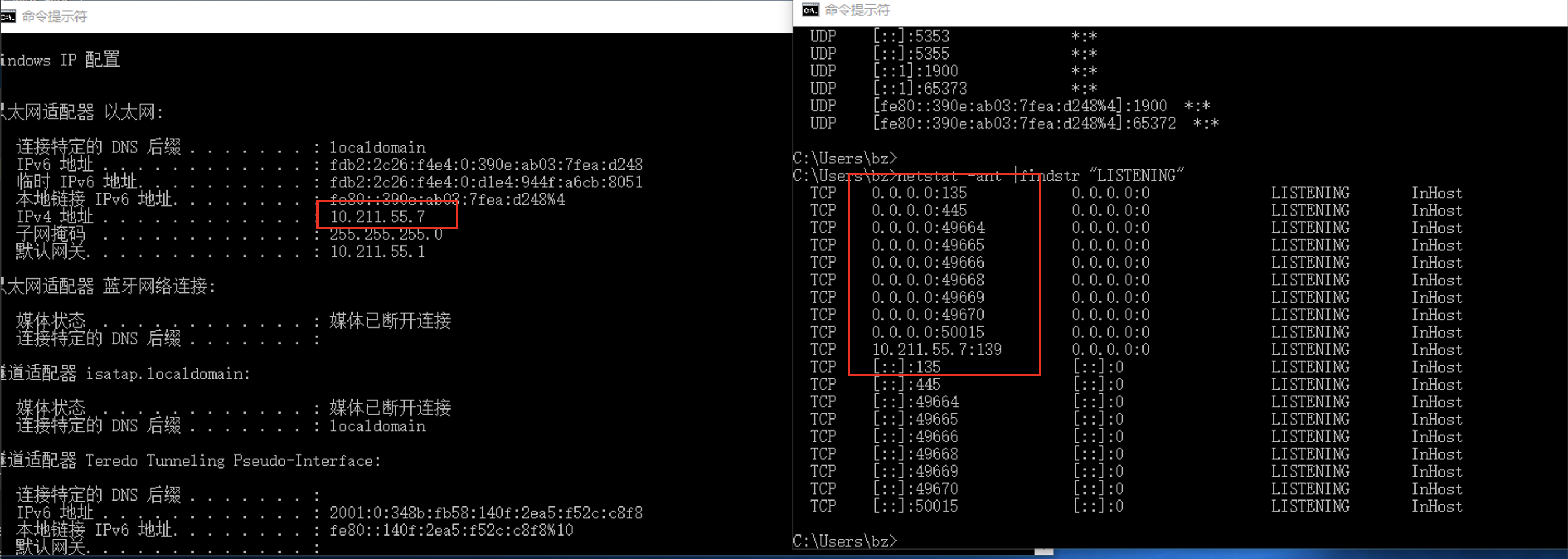The image size is (1568, 559).
Task: Click the Windows IP 配置 heading
Action: point(60,60)
